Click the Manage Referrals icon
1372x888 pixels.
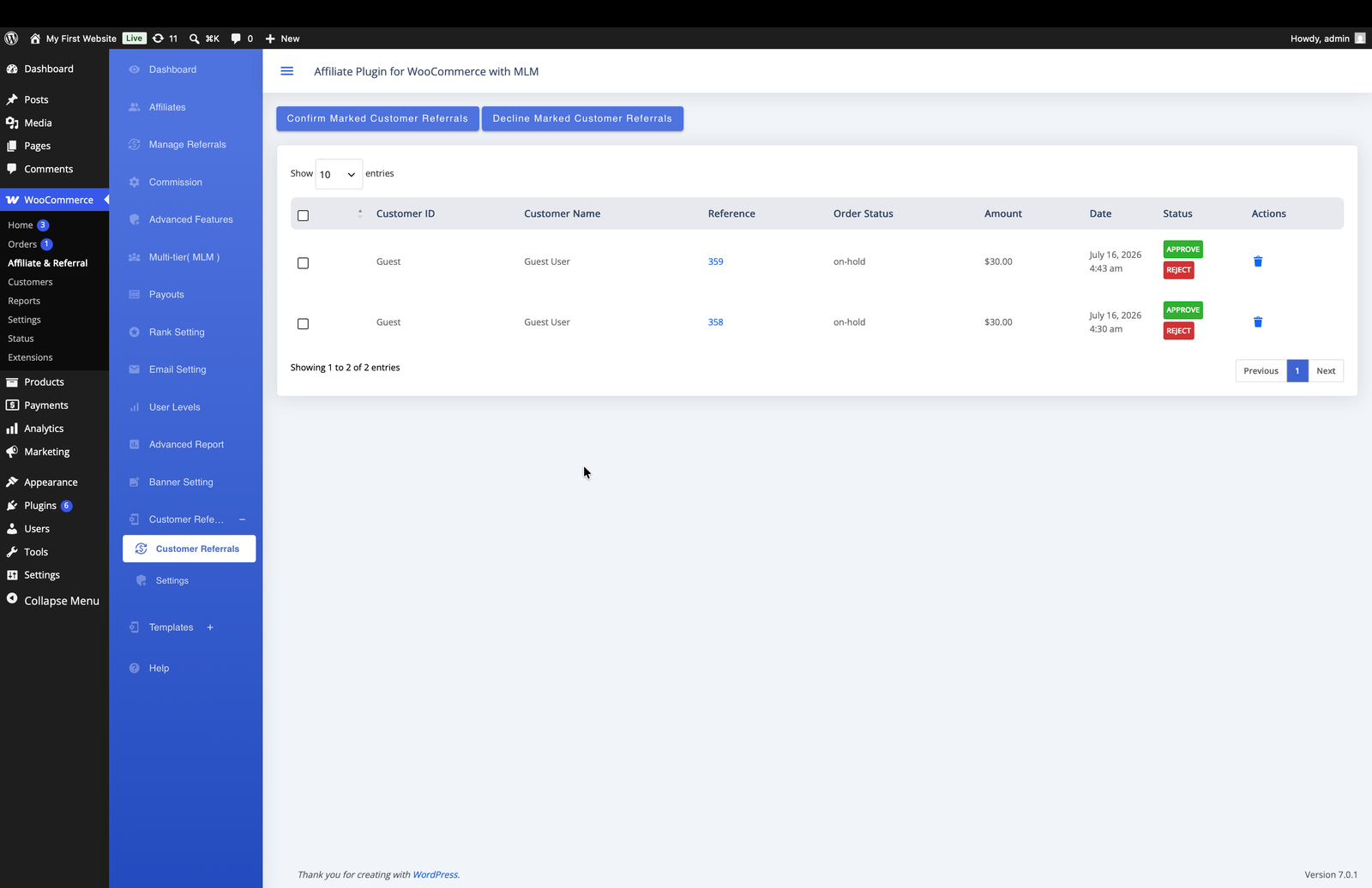[x=135, y=145]
